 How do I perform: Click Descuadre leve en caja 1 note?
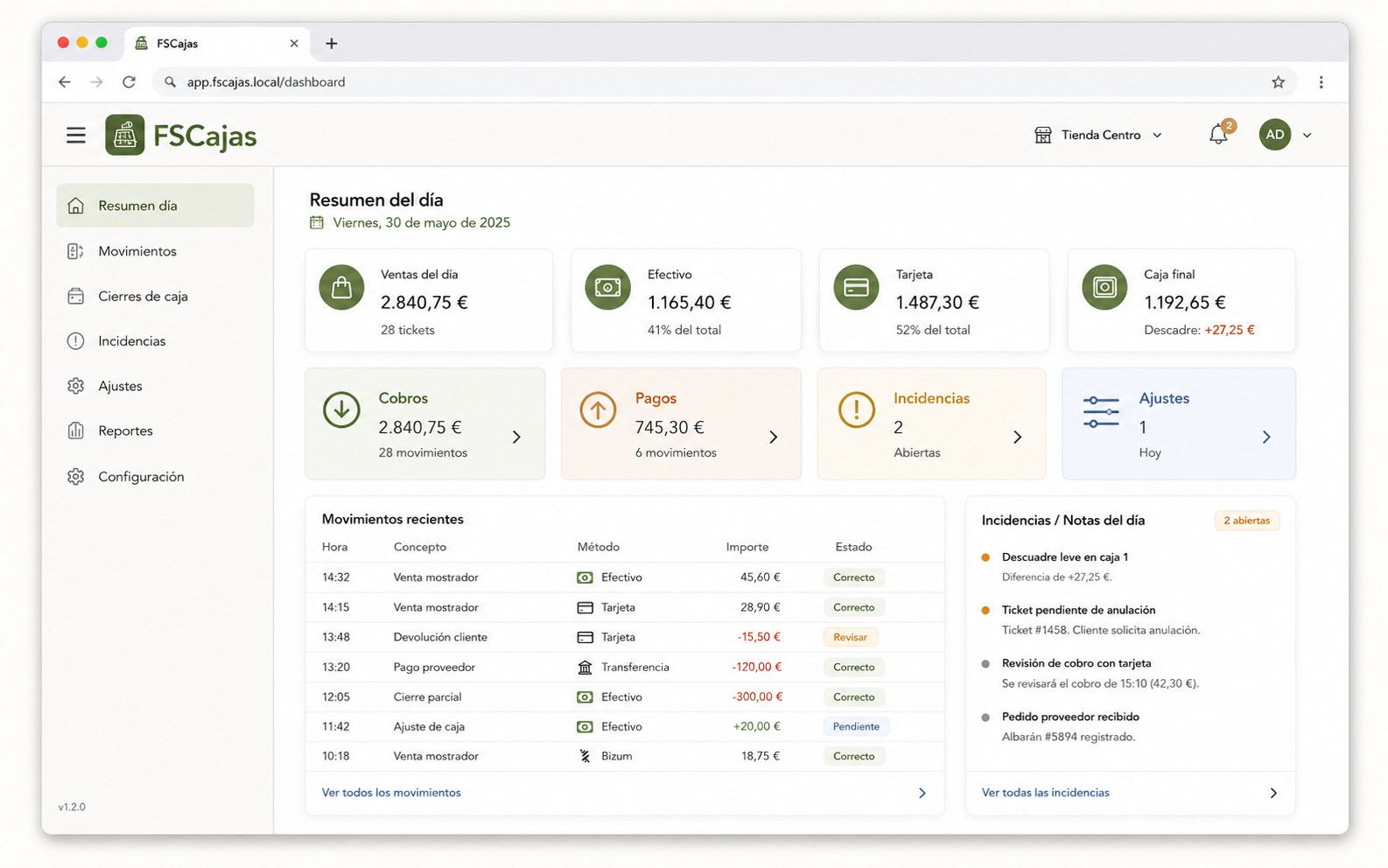tap(1064, 556)
